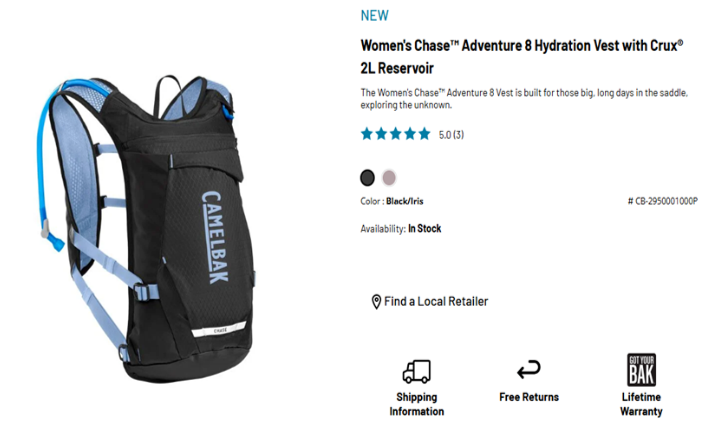Open the Lifetime Warranty text link
Viewport: 712px width, 444px height.
(x=641, y=404)
